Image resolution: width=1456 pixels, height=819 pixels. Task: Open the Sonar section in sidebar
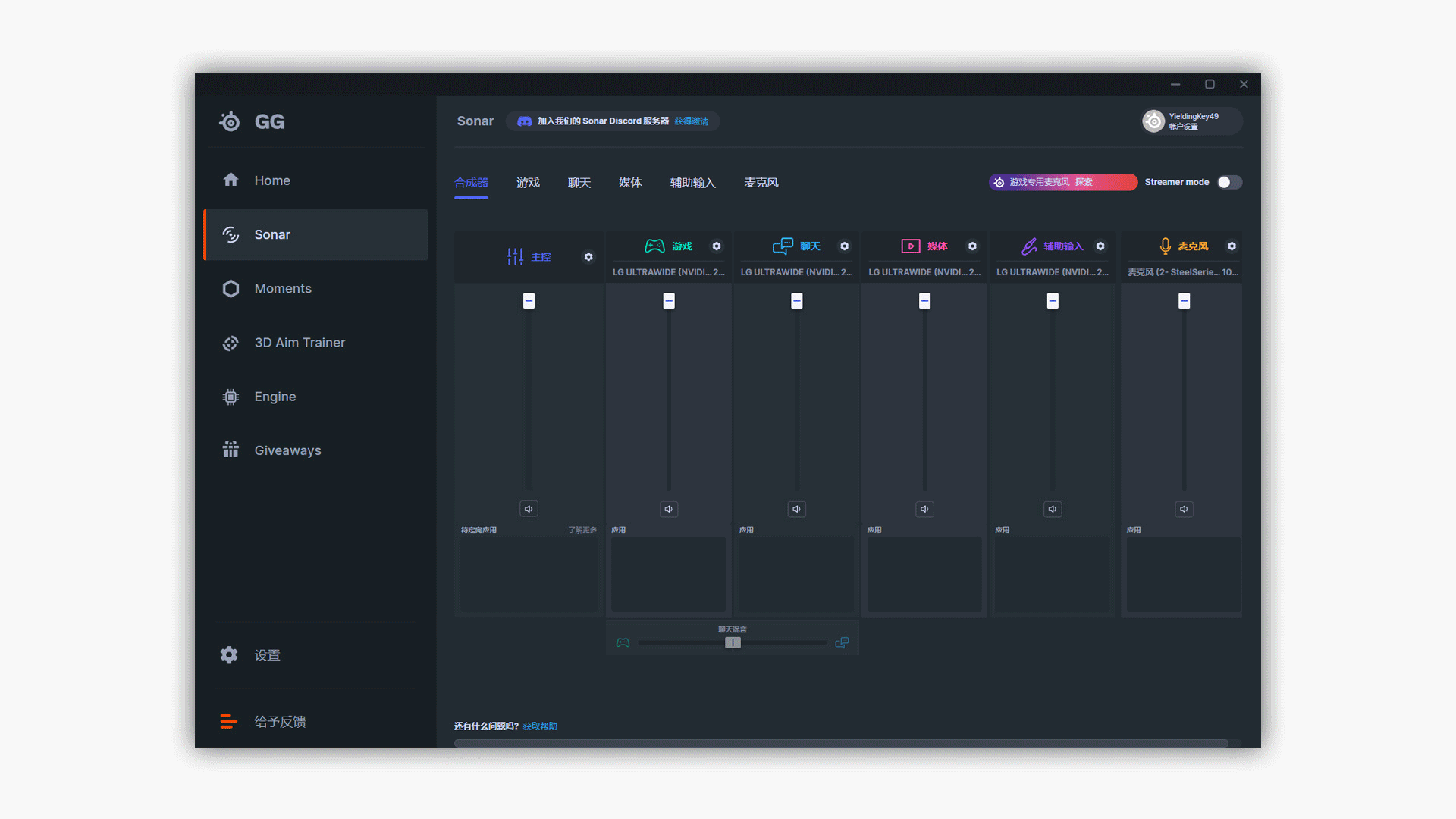(315, 234)
